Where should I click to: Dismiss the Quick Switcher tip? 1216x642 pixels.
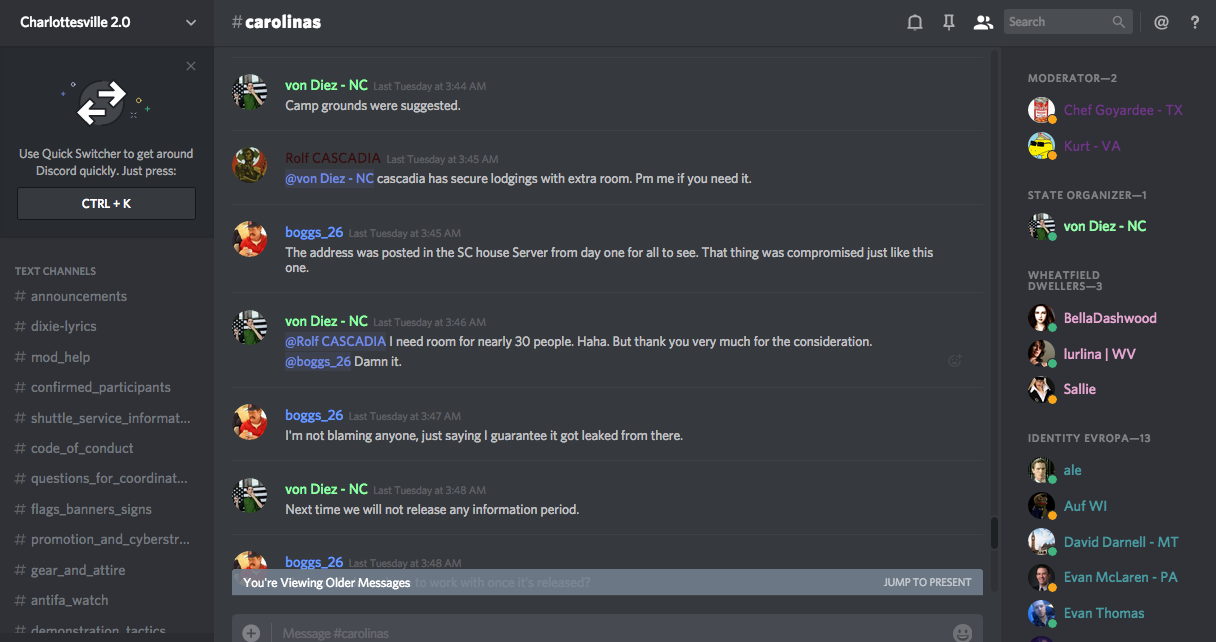pyautogui.click(x=191, y=66)
